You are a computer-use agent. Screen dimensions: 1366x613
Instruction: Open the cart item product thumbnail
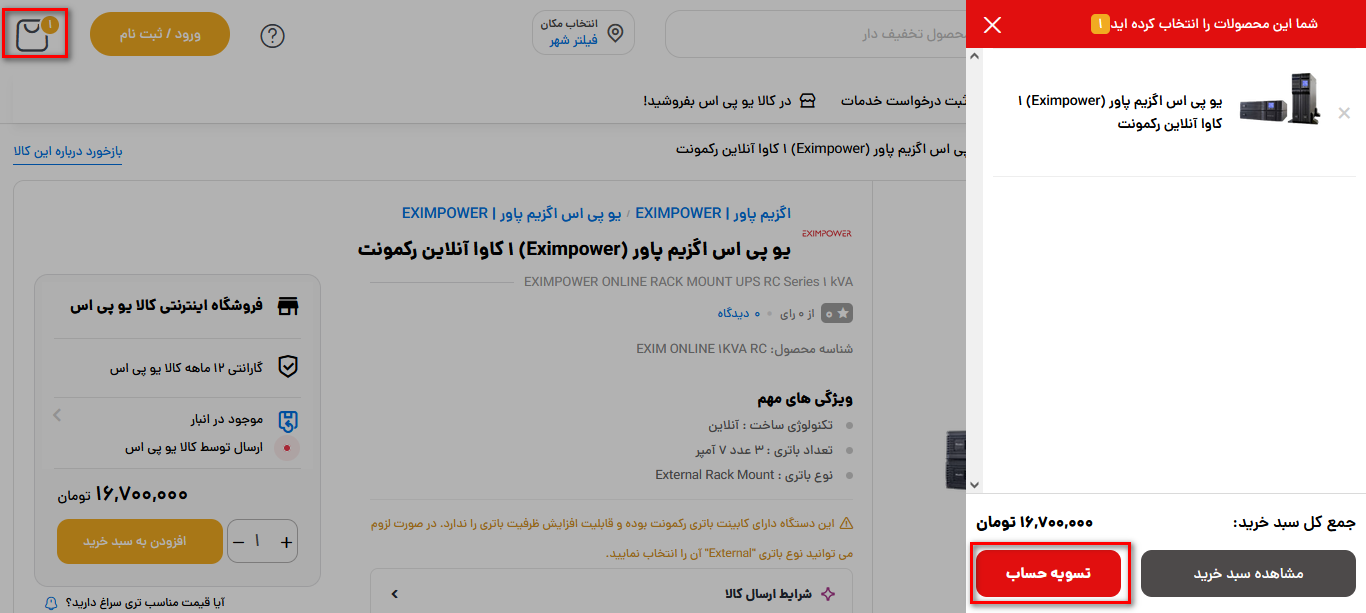(1280, 99)
